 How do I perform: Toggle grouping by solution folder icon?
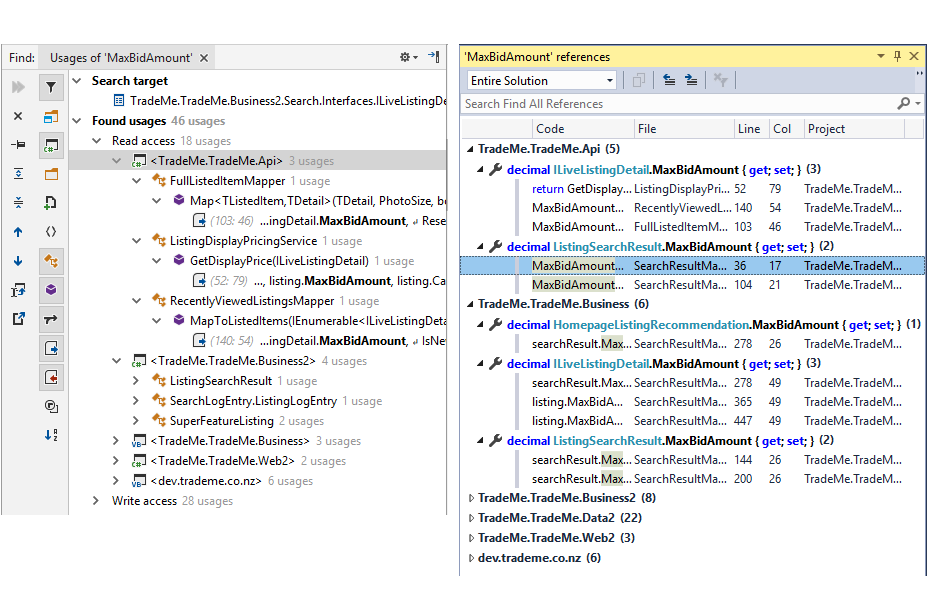click(x=51, y=116)
